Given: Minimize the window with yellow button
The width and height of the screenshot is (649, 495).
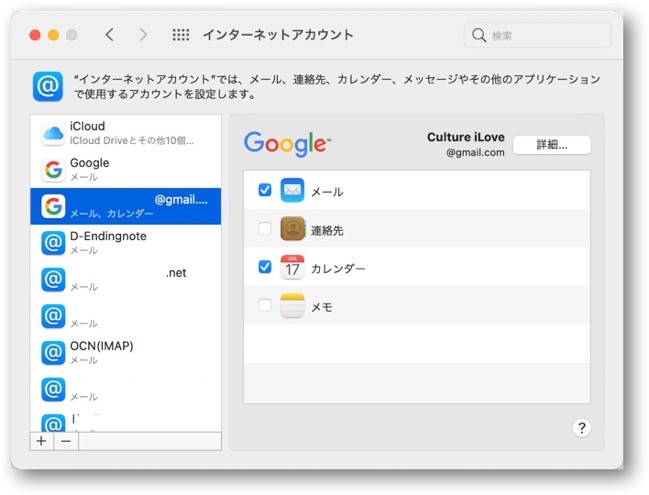Looking at the screenshot, I should (x=53, y=35).
